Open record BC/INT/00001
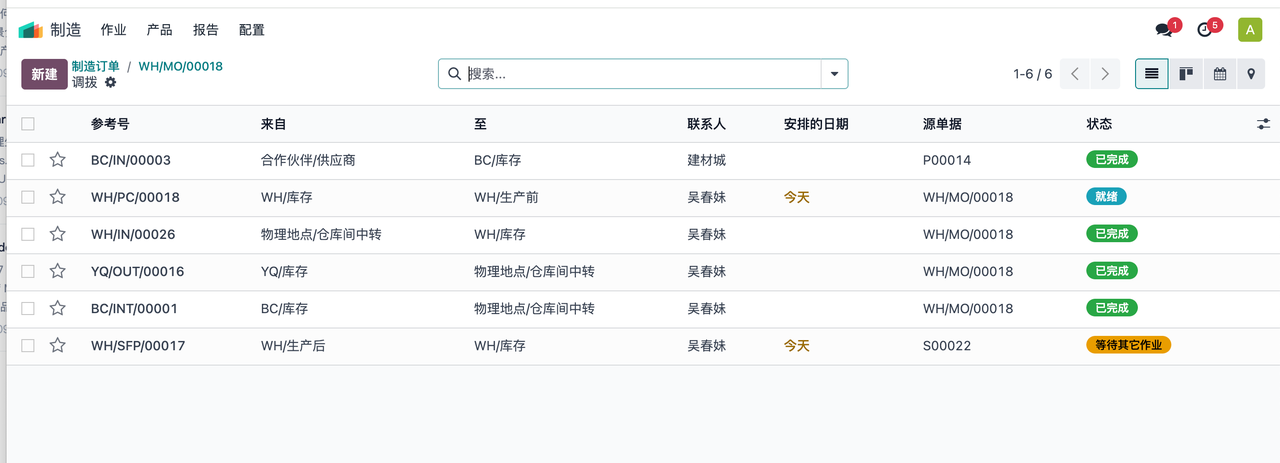The height and width of the screenshot is (463, 1280). [x=134, y=308]
